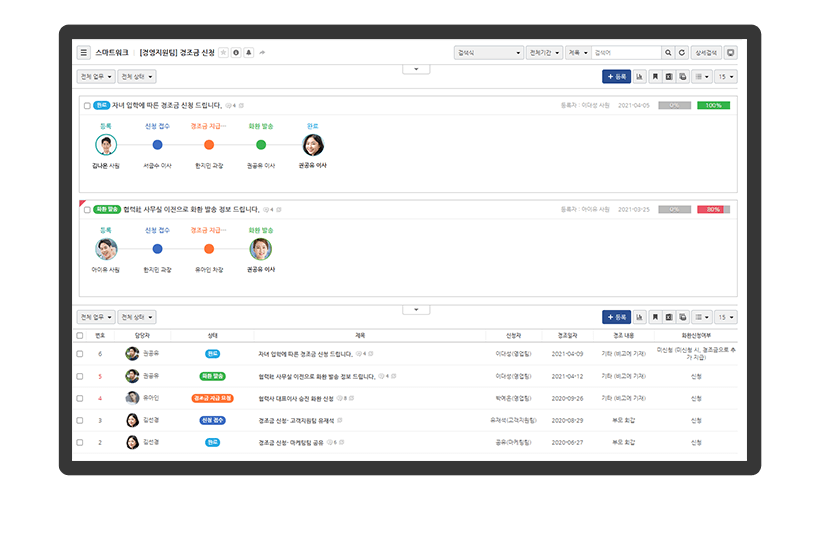Sort by the 신청자 column header
This screenshot has height=540, width=820.
tap(513, 335)
